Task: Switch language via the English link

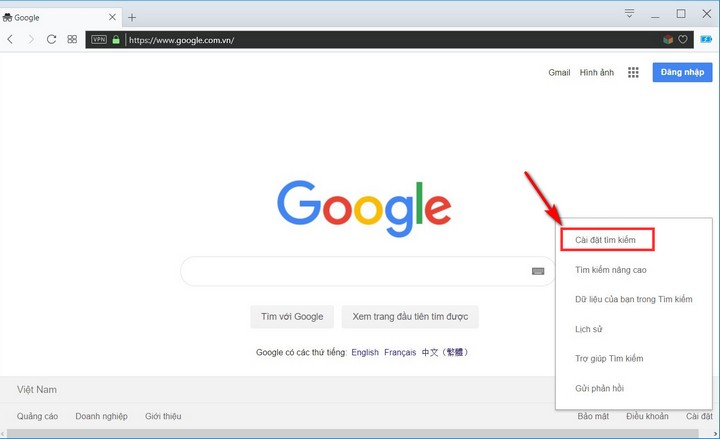Action: [364, 352]
